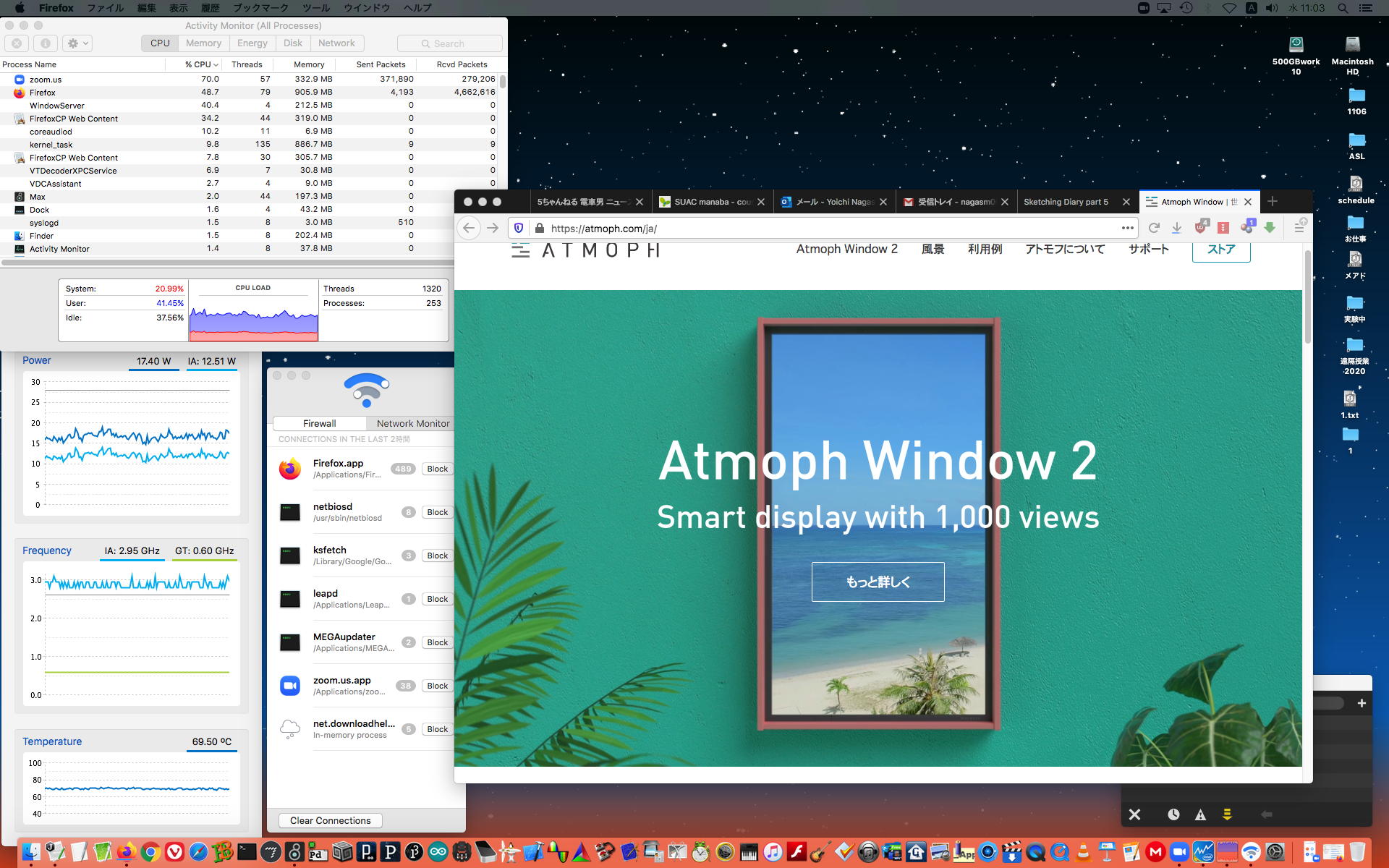Select the Memory view in Activity Monitor
The height and width of the screenshot is (868, 1389).
(x=203, y=43)
